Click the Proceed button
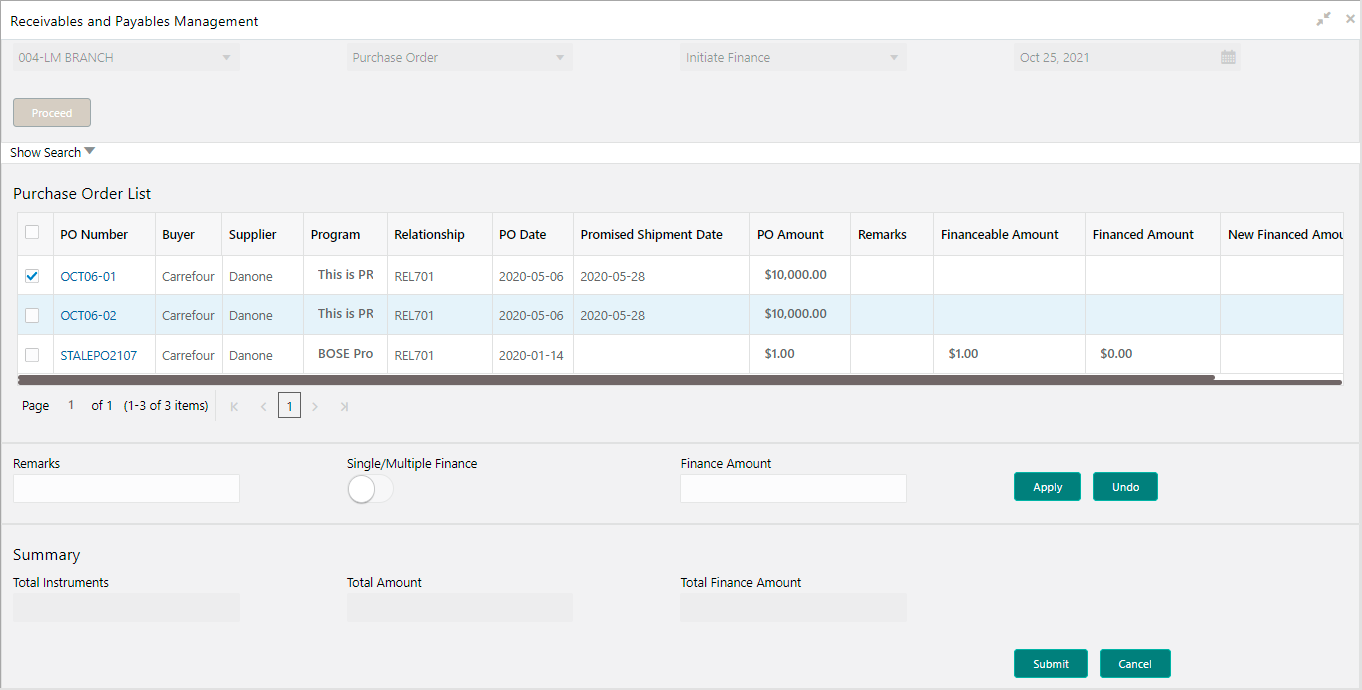 (52, 113)
